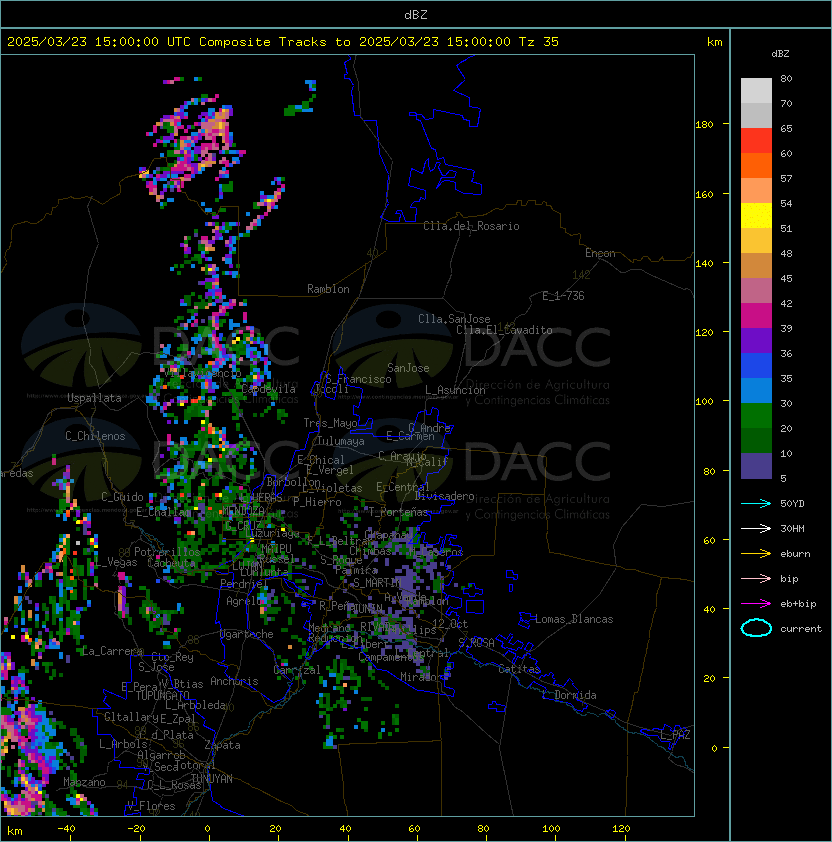The width and height of the screenshot is (832, 842).
Task: Click the 'Zapata' label
Action: coord(222,745)
